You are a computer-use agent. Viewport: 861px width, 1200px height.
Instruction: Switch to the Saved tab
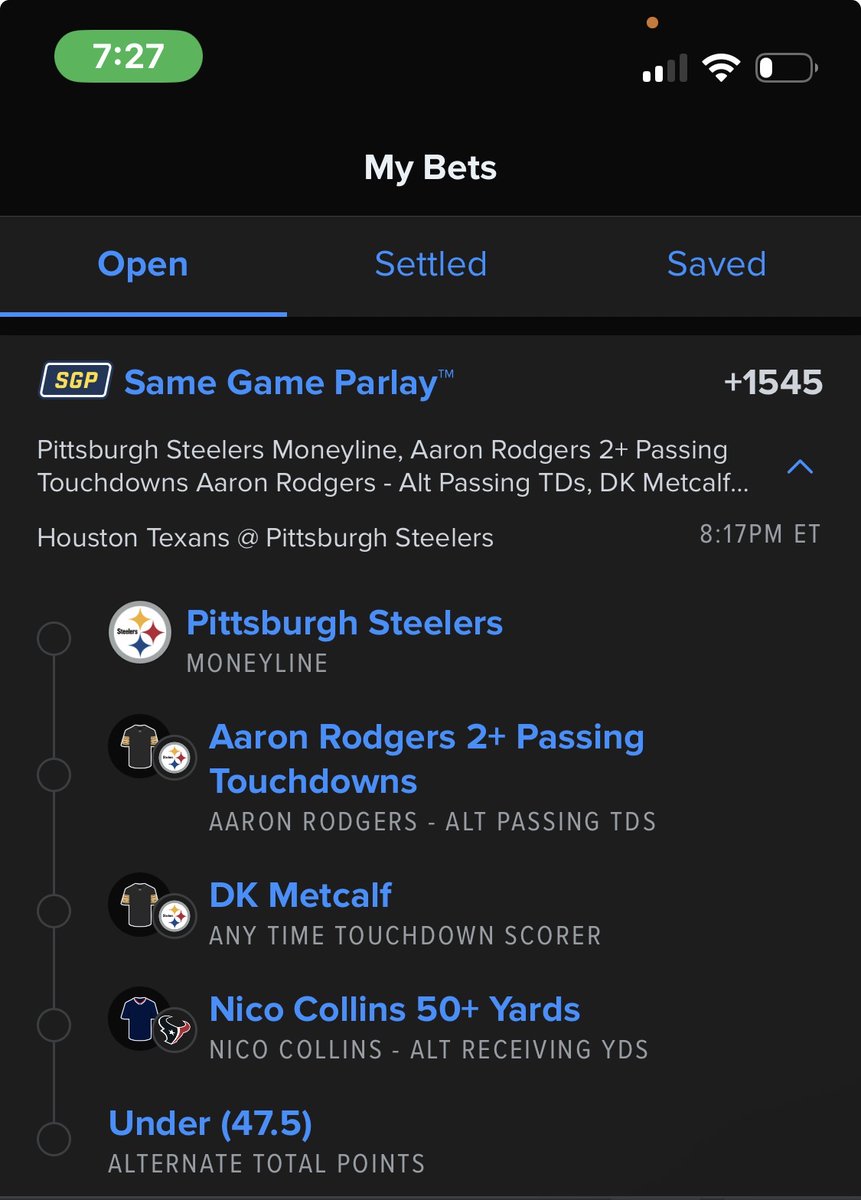pos(717,264)
